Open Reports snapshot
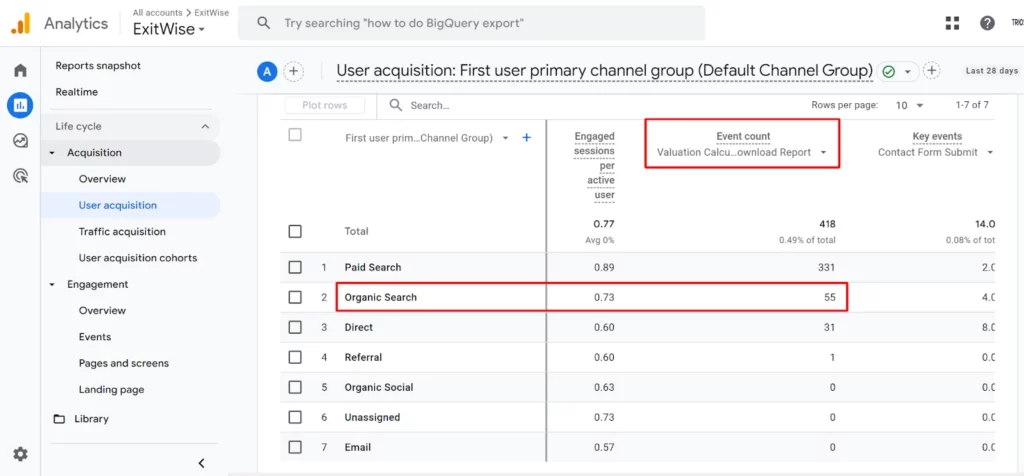 click(98, 65)
